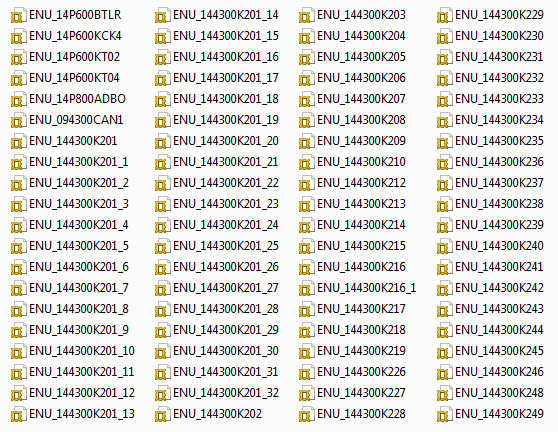This screenshot has width=558, height=432.
Task: Click the ENU_144300K201_25 file name
Action: (x=226, y=246)
